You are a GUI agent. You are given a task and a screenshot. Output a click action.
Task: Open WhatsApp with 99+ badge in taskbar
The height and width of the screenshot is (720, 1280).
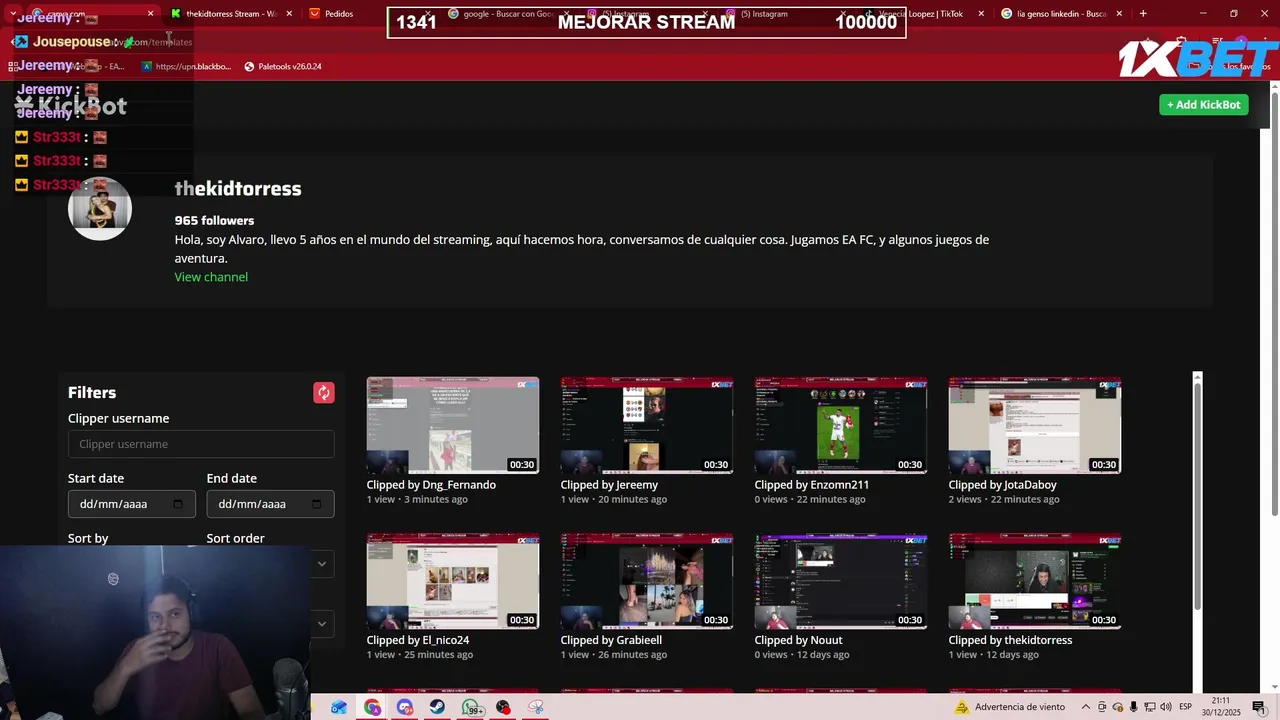[x=472, y=707]
